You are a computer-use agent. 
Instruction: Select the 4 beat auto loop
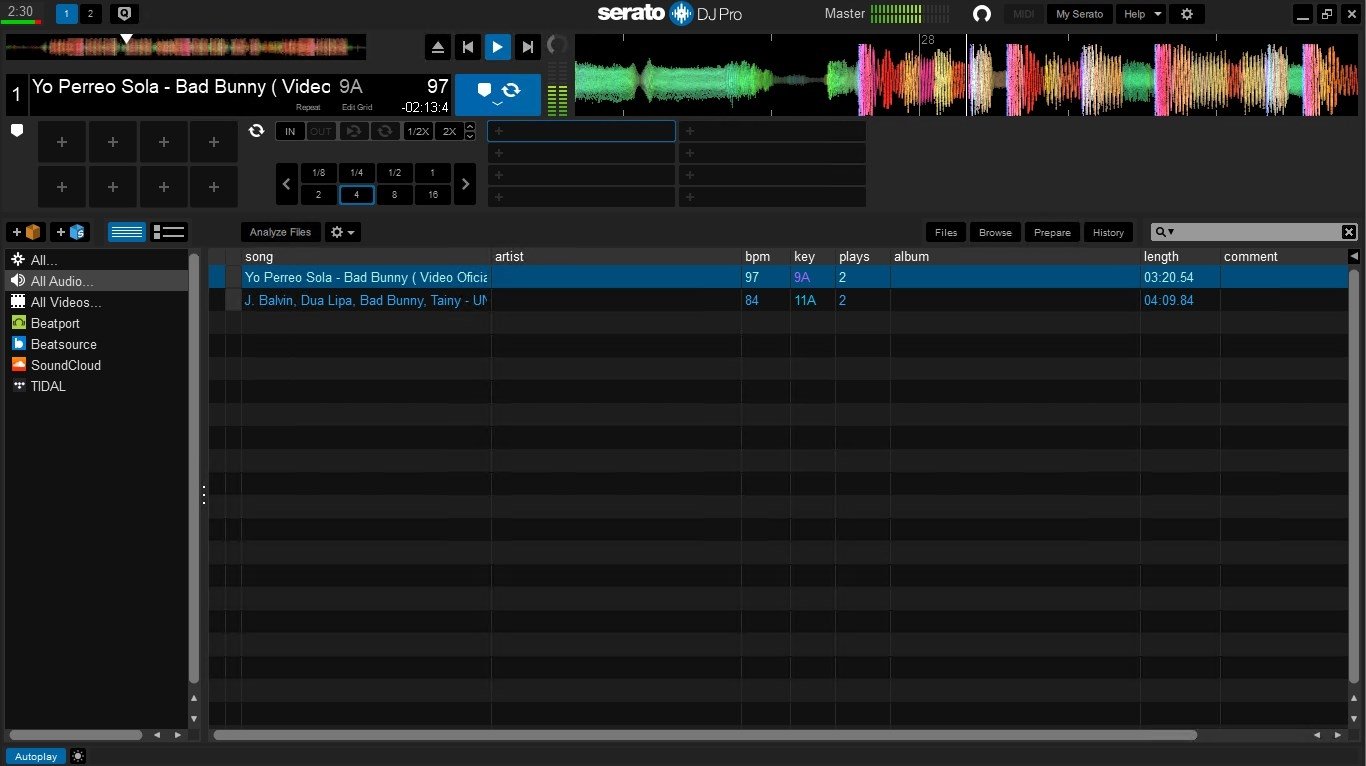(356, 195)
